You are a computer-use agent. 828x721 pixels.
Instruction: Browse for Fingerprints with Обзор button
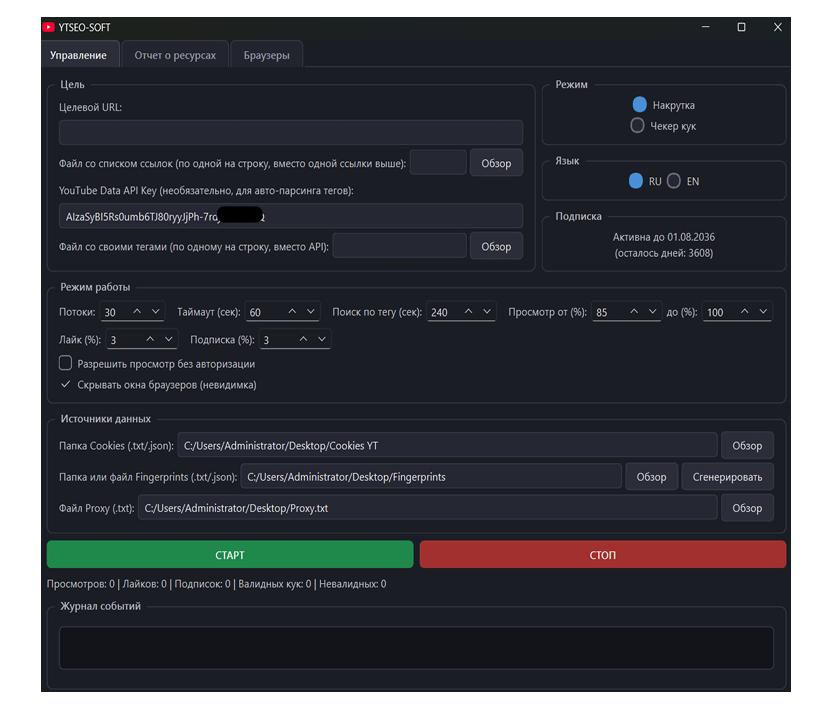(x=651, y=477)
